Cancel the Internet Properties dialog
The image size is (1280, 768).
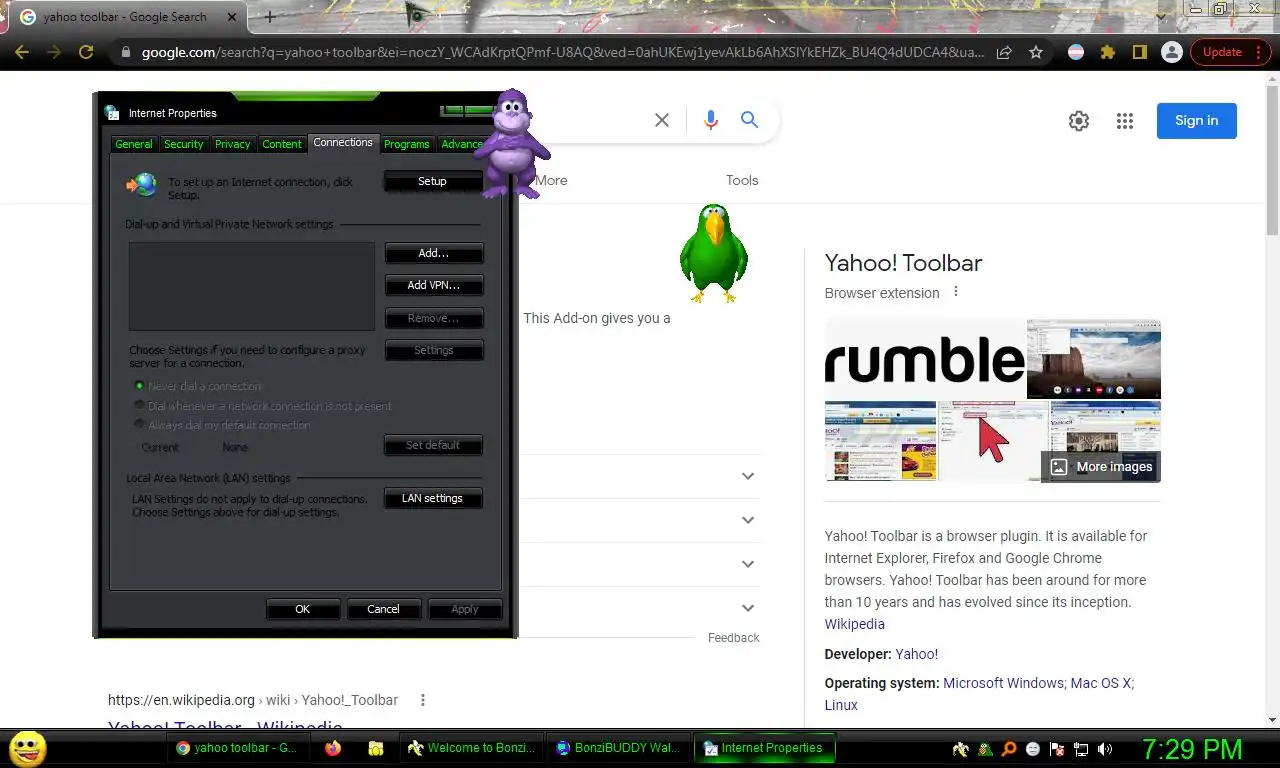point(383,609)
